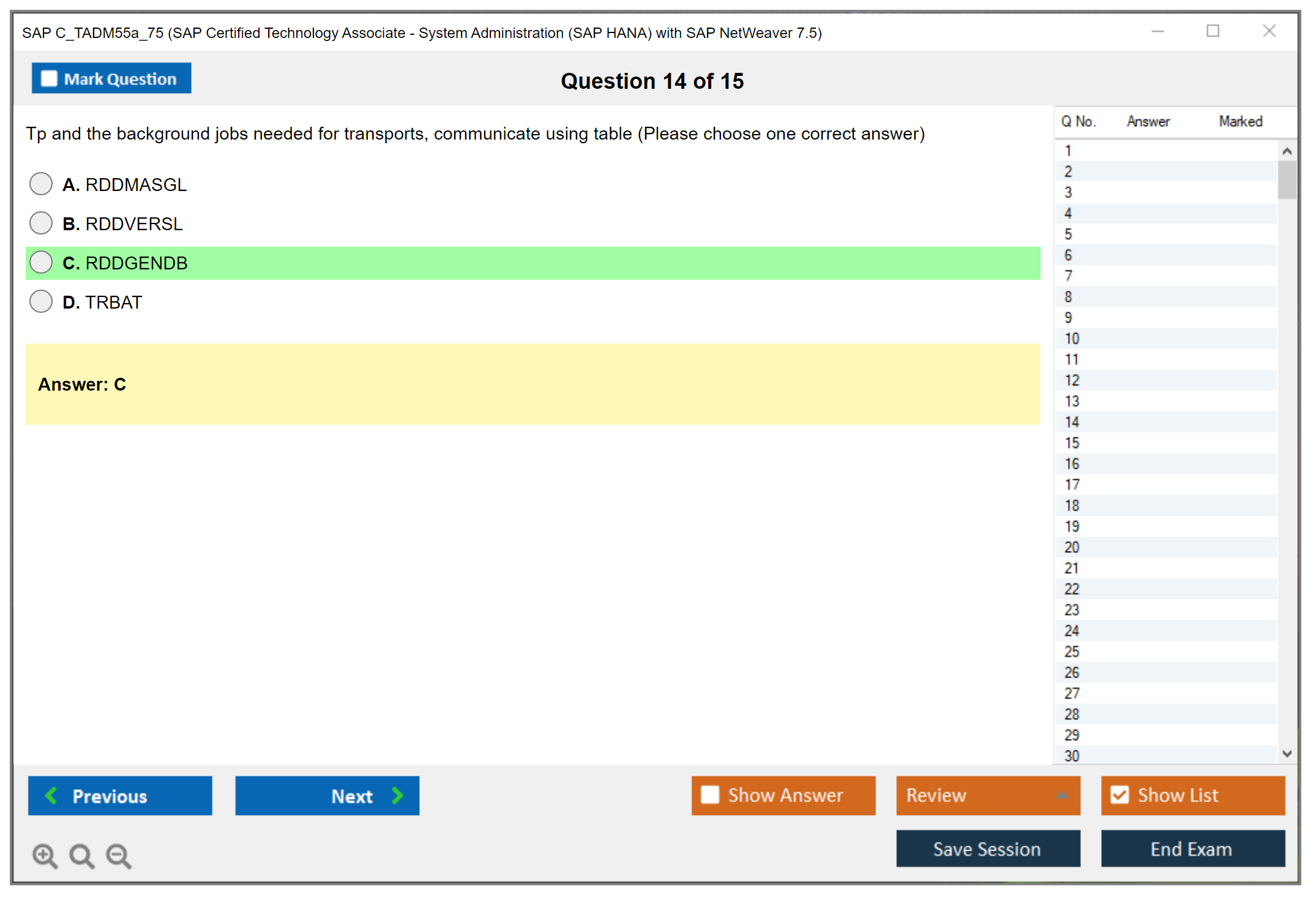Viewport: 1316px width, 900px height.
Task: Click the green left arrow on Previous
Action: pos(52,795)
